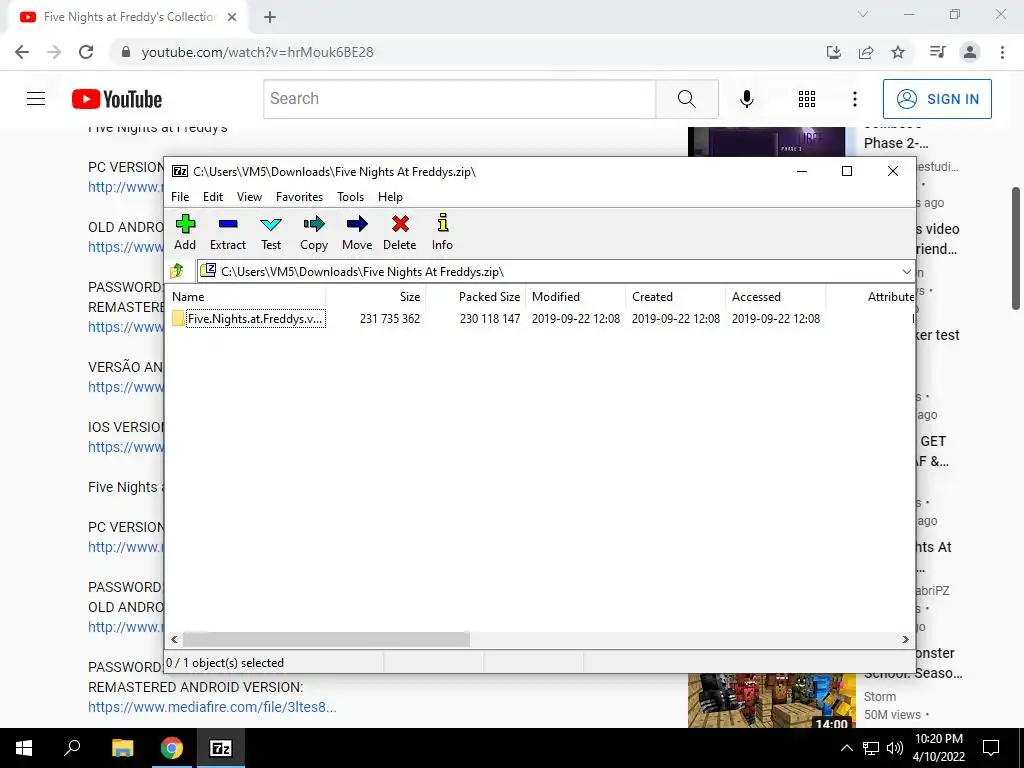Click the Add button in 7-Zip toolbar
Screen dimensions: 1024x768
185,232
